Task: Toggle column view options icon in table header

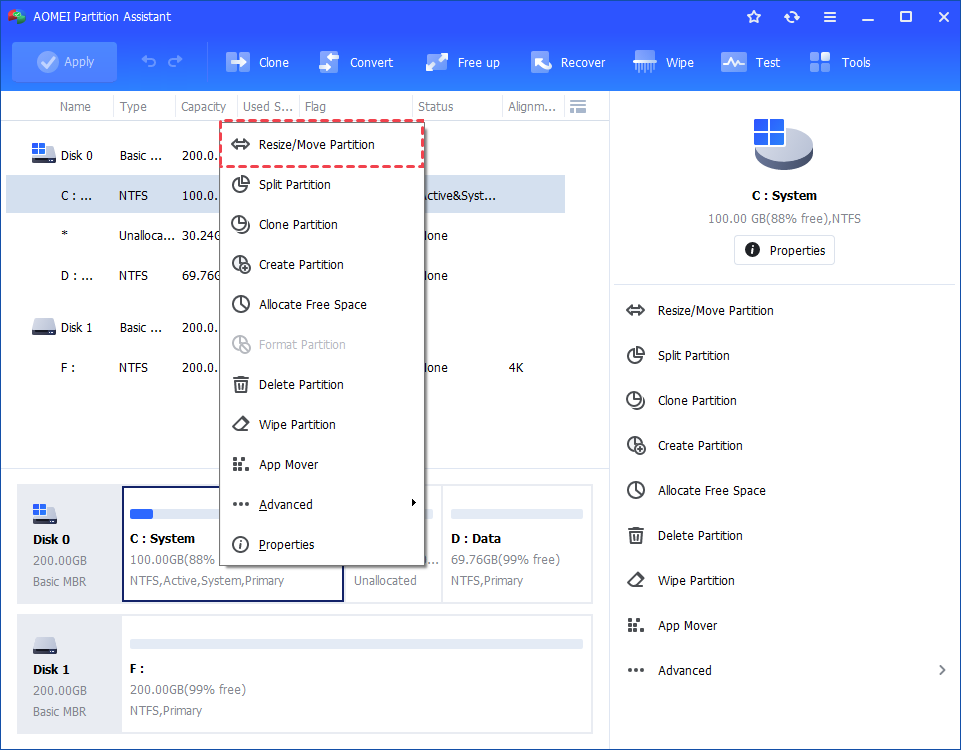Action: [577, 107]
